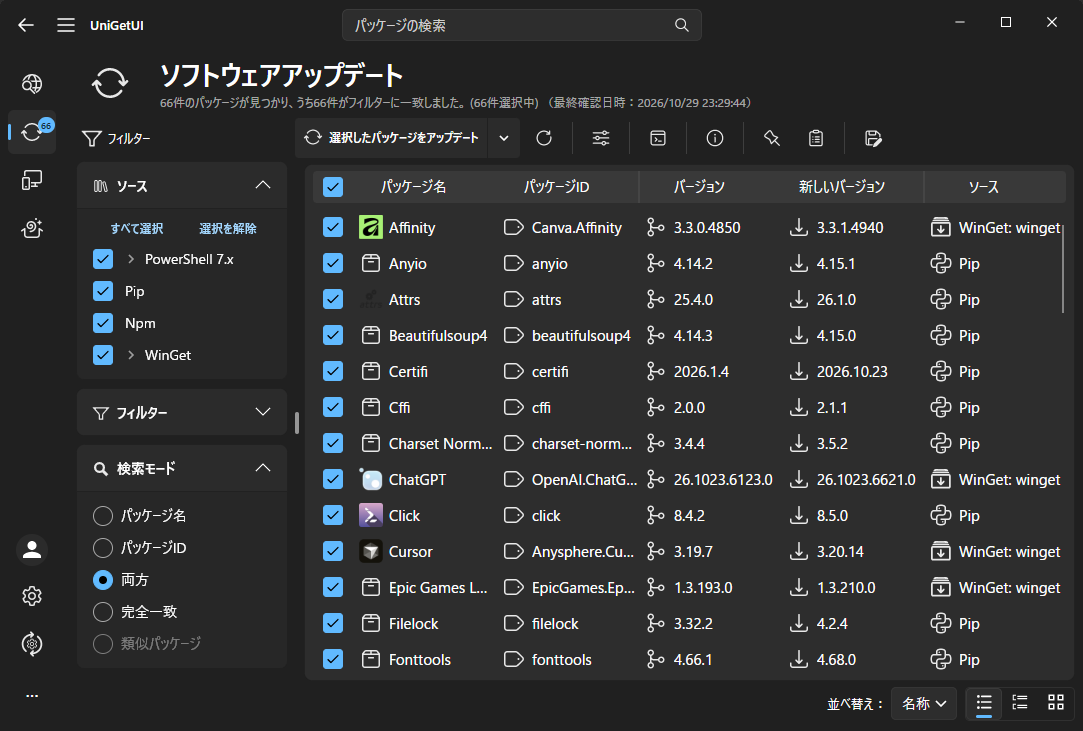Click the export/save selection icon
1083x731 pixels.
coord(873,138)
